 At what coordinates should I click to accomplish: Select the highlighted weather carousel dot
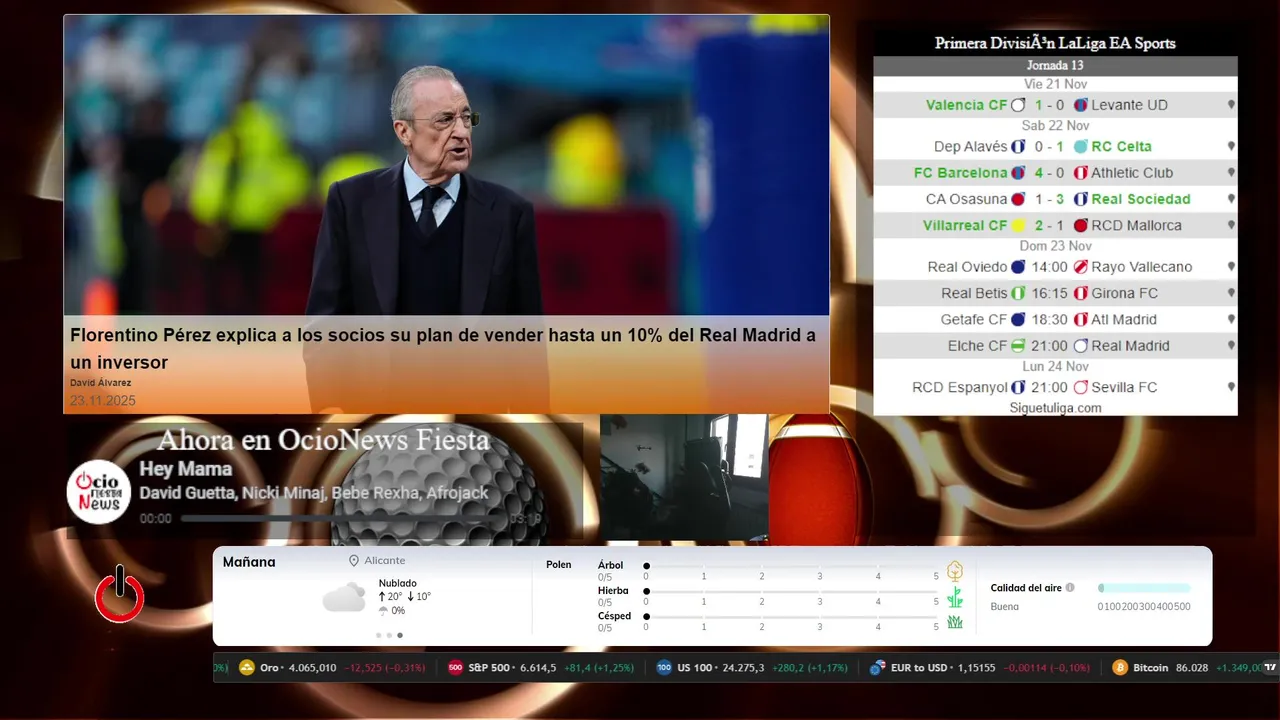pyautogui.click(x=400, y=635)
